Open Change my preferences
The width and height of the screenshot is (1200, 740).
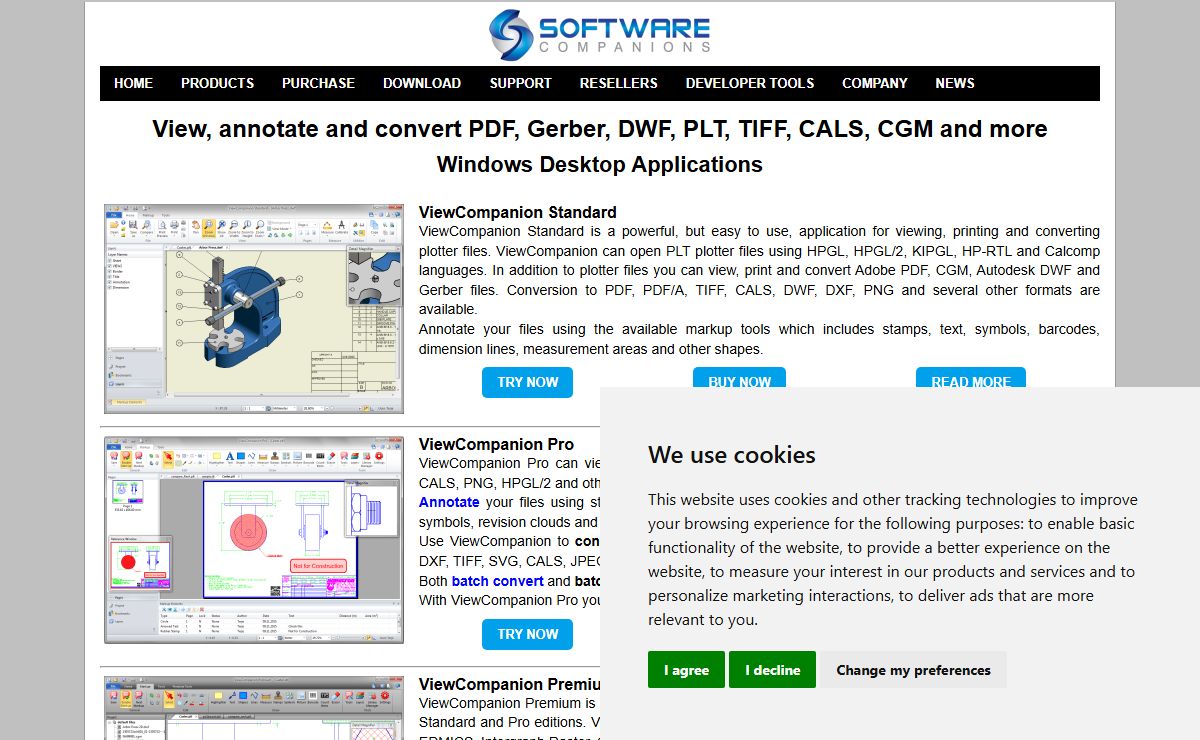click(913, 670)
